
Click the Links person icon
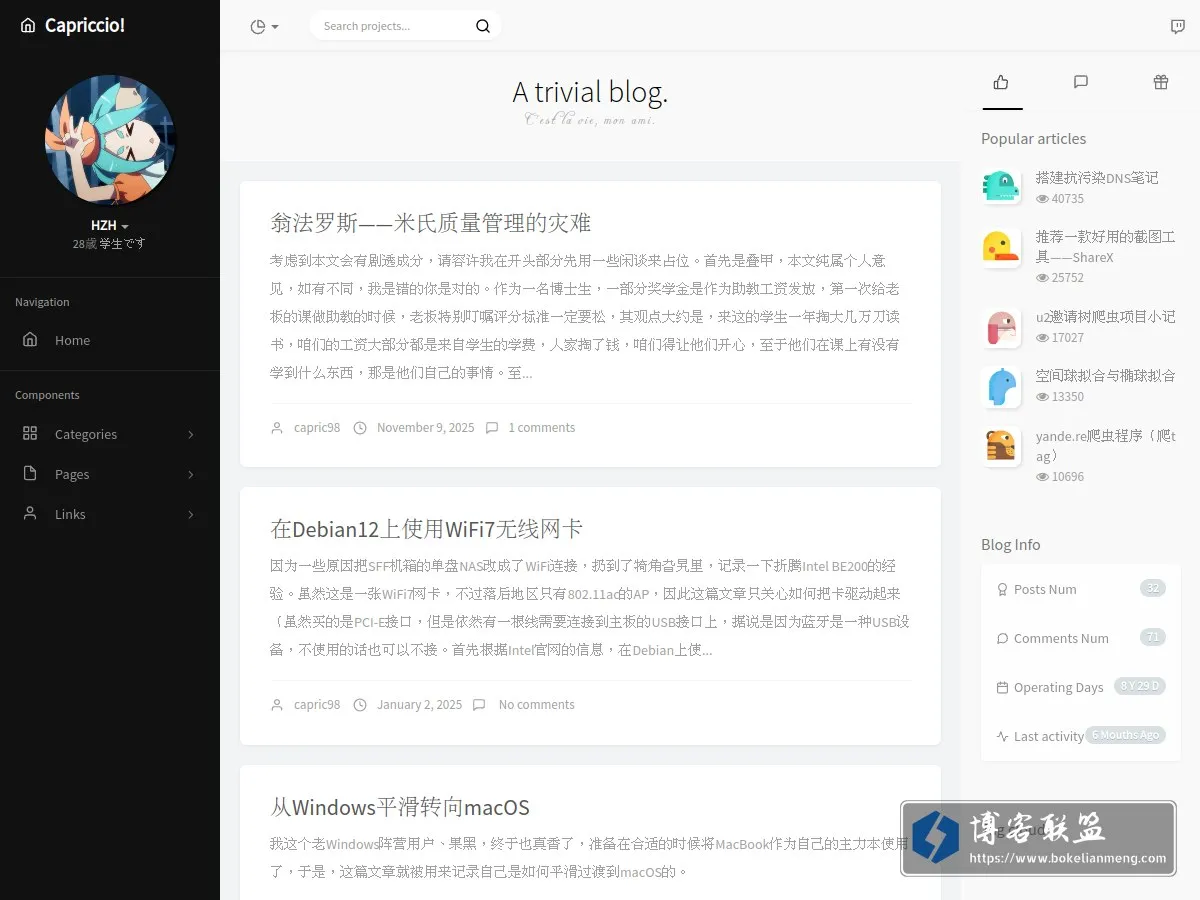click(x=30, y=514)
